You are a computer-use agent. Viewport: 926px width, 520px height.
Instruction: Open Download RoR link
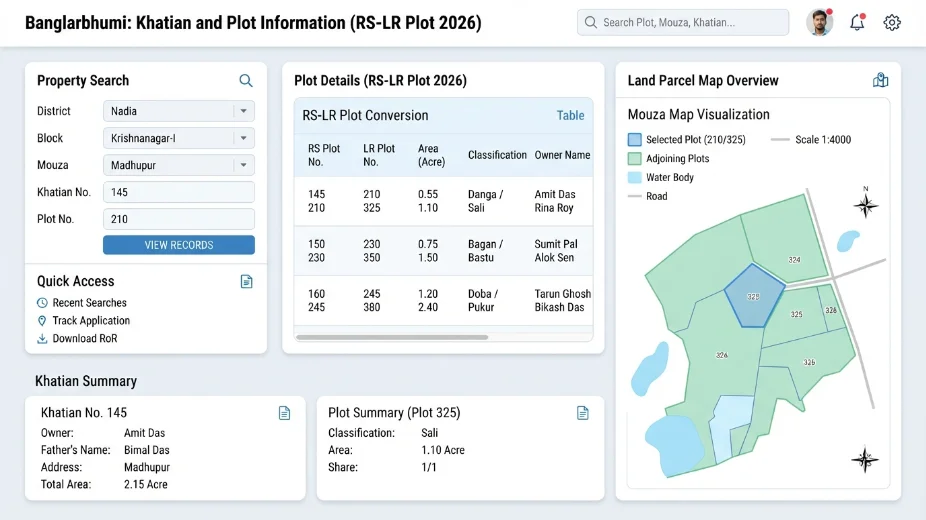point(84,338)
